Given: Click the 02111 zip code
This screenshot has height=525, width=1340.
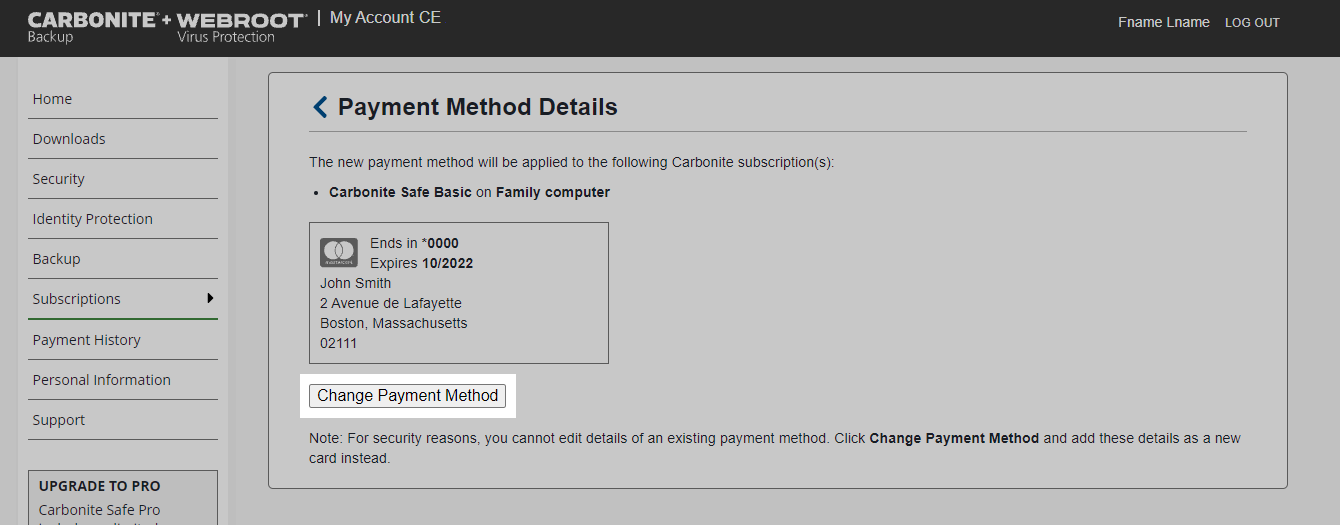Looking at the screenshot, I should (x=338, y=343).
